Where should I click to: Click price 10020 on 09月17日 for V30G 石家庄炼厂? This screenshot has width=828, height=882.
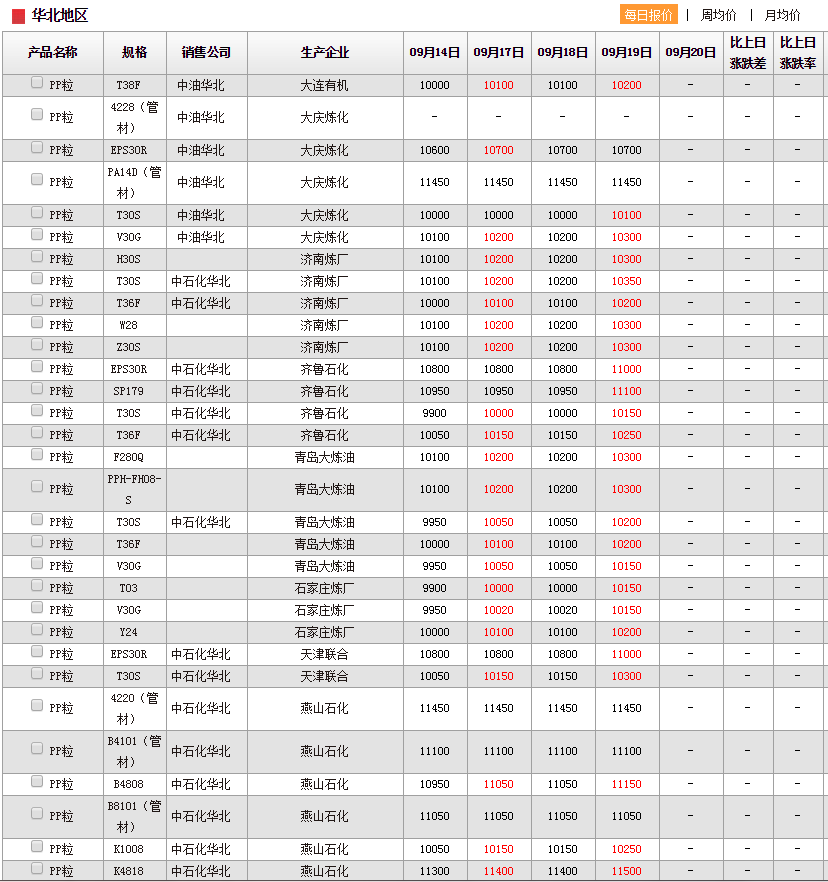click(x=498, y=610)
